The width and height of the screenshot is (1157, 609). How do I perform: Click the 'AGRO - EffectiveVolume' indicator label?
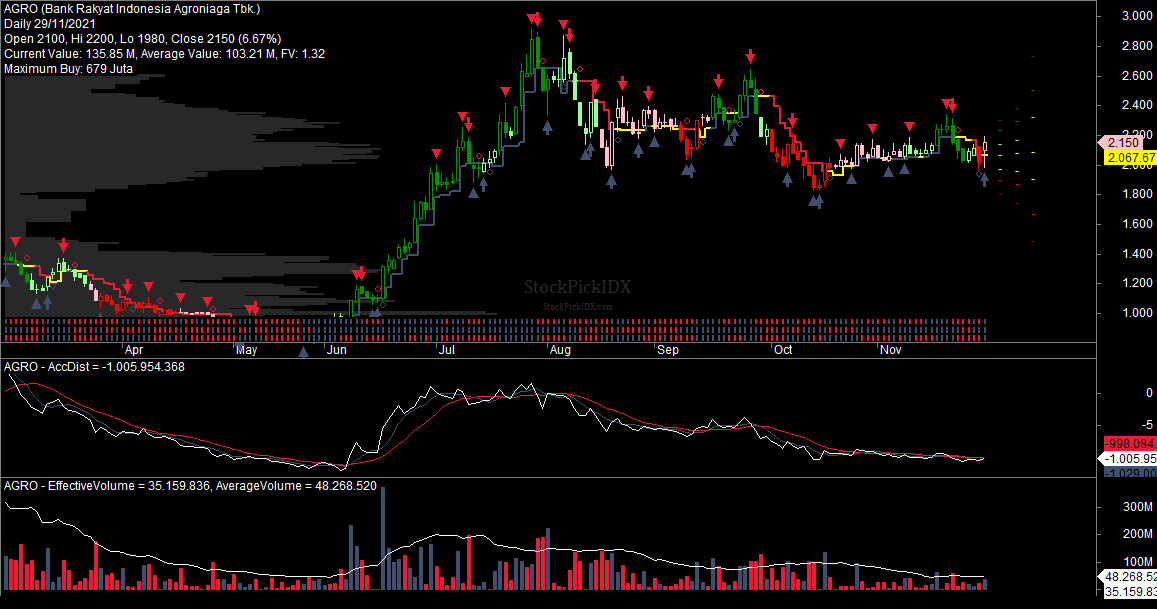190,486
